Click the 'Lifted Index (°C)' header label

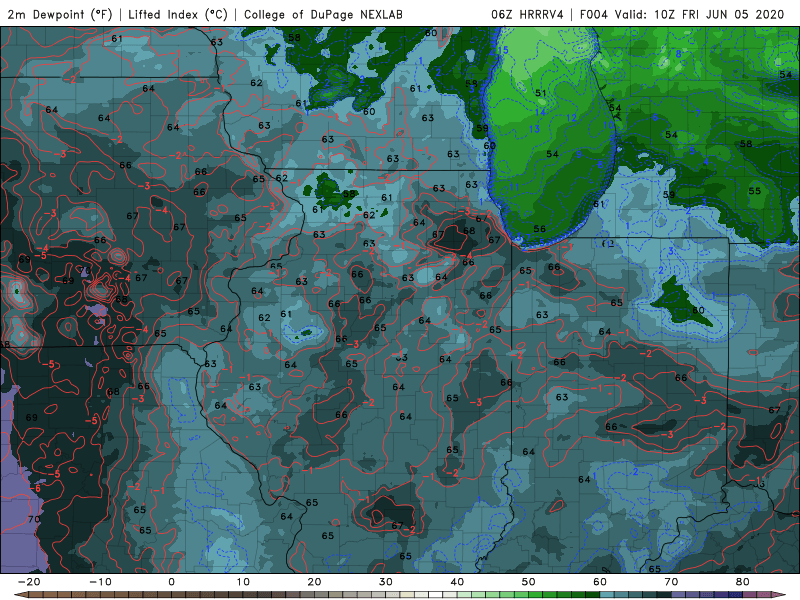coord(178,15)
